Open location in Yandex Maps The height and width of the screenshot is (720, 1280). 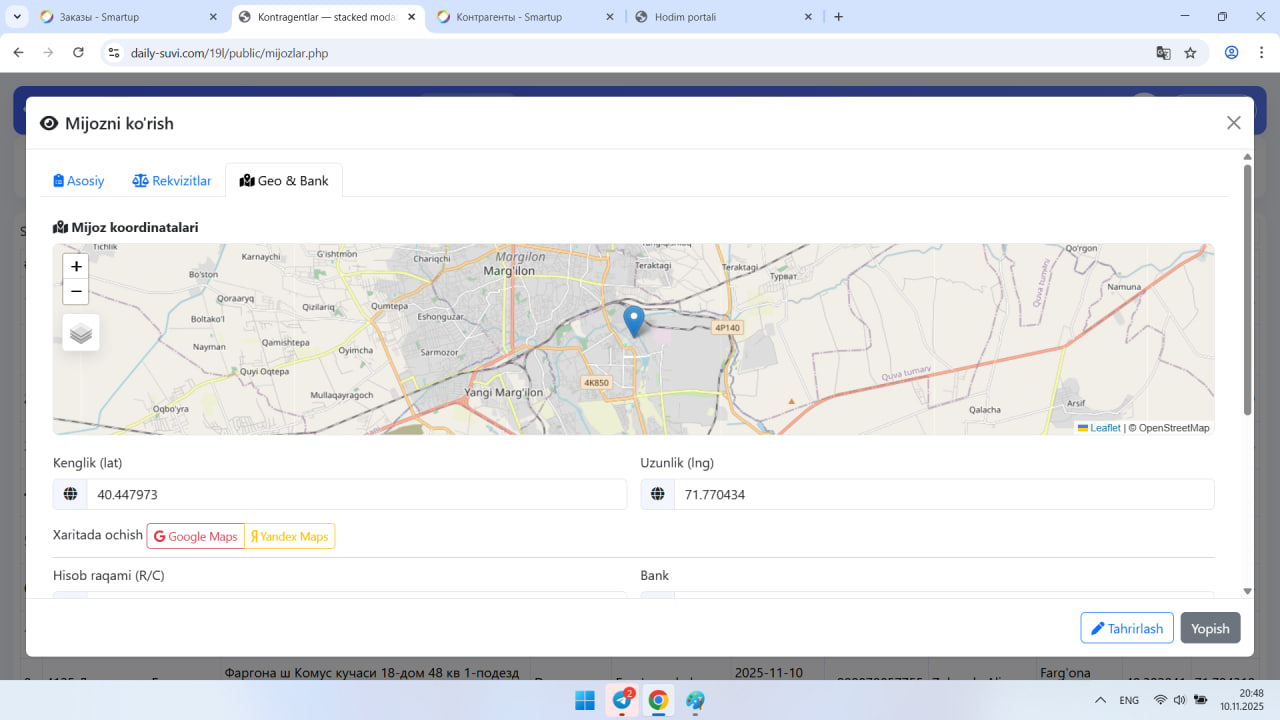pos(290,537)
